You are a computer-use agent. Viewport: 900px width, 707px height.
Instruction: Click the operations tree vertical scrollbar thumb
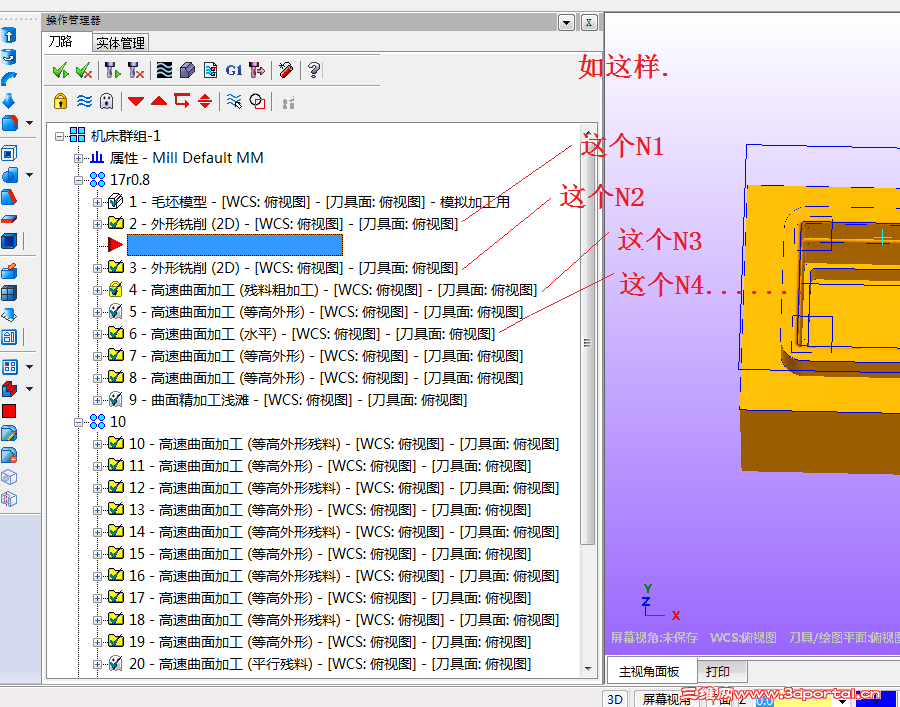point(587,343)
